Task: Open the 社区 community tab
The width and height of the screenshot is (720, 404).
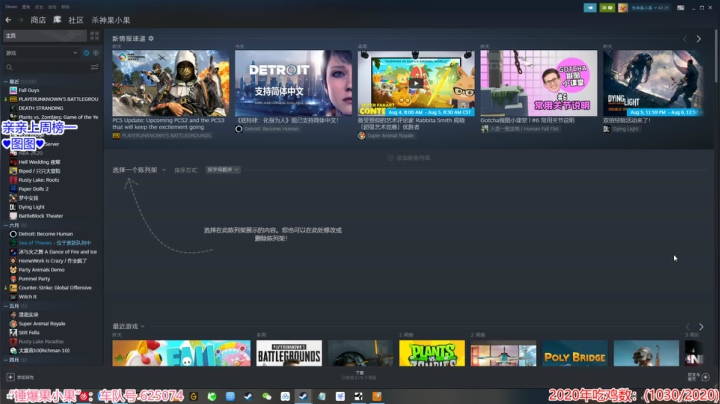Action: click(x=76, y=20)
